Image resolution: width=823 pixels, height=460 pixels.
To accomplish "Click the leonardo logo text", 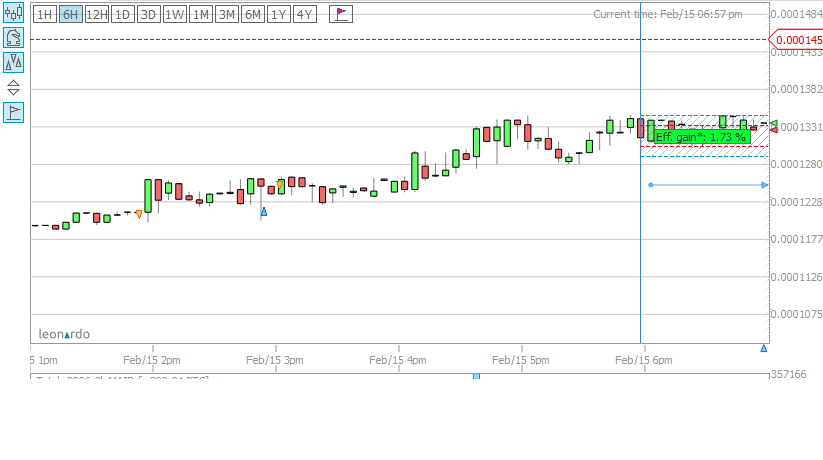I will [x=64, y=334].
